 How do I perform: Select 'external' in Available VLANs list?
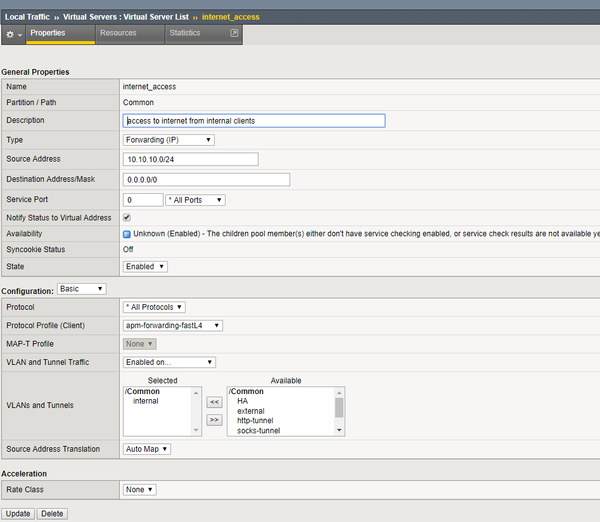(x=252, y=410)
